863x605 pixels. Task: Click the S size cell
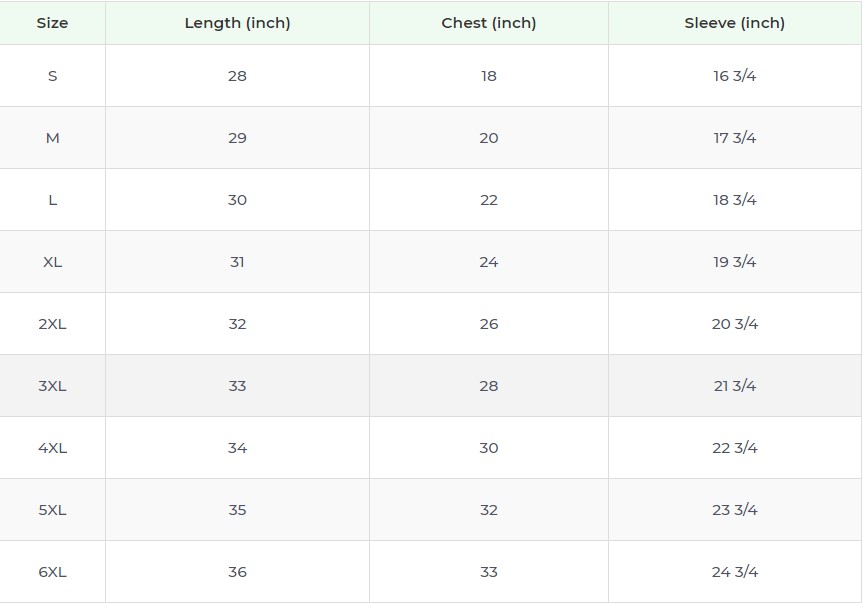pyautogui.click(x=52, y=76)
